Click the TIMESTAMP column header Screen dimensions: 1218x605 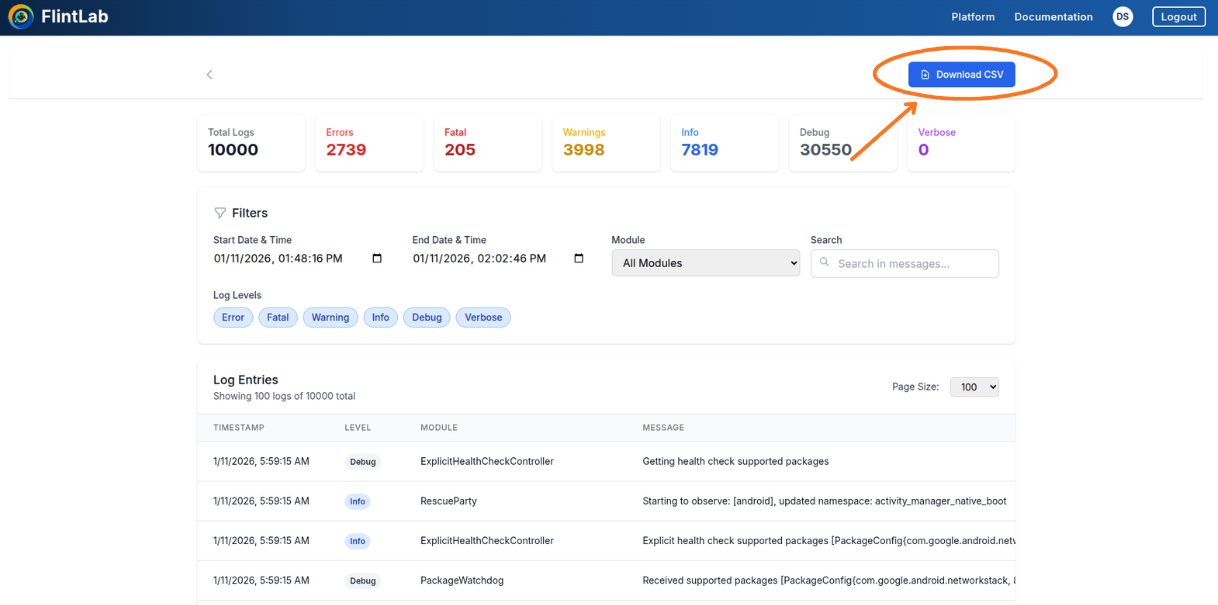point(239,428)
